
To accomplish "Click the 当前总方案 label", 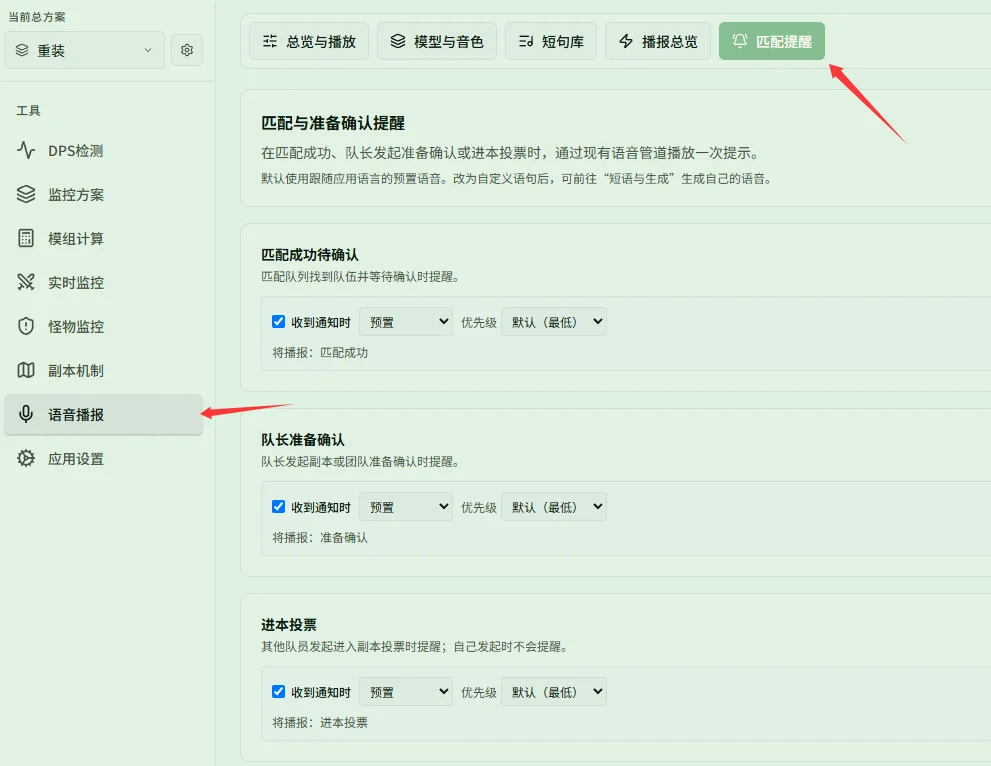I will click(37, 17).
